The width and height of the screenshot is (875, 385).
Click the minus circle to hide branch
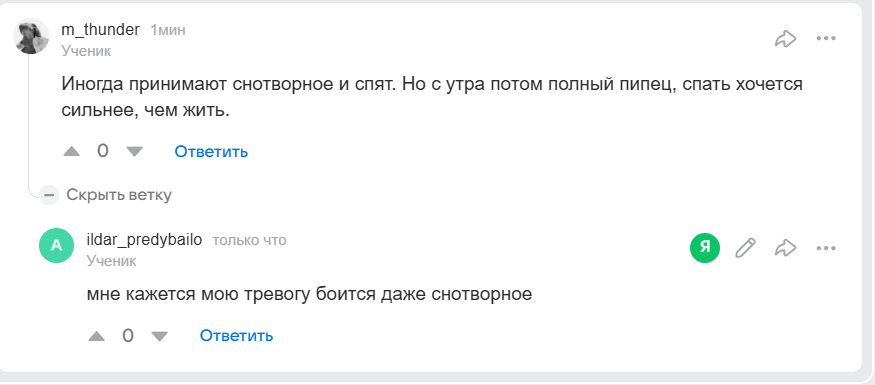pos(49,195)
